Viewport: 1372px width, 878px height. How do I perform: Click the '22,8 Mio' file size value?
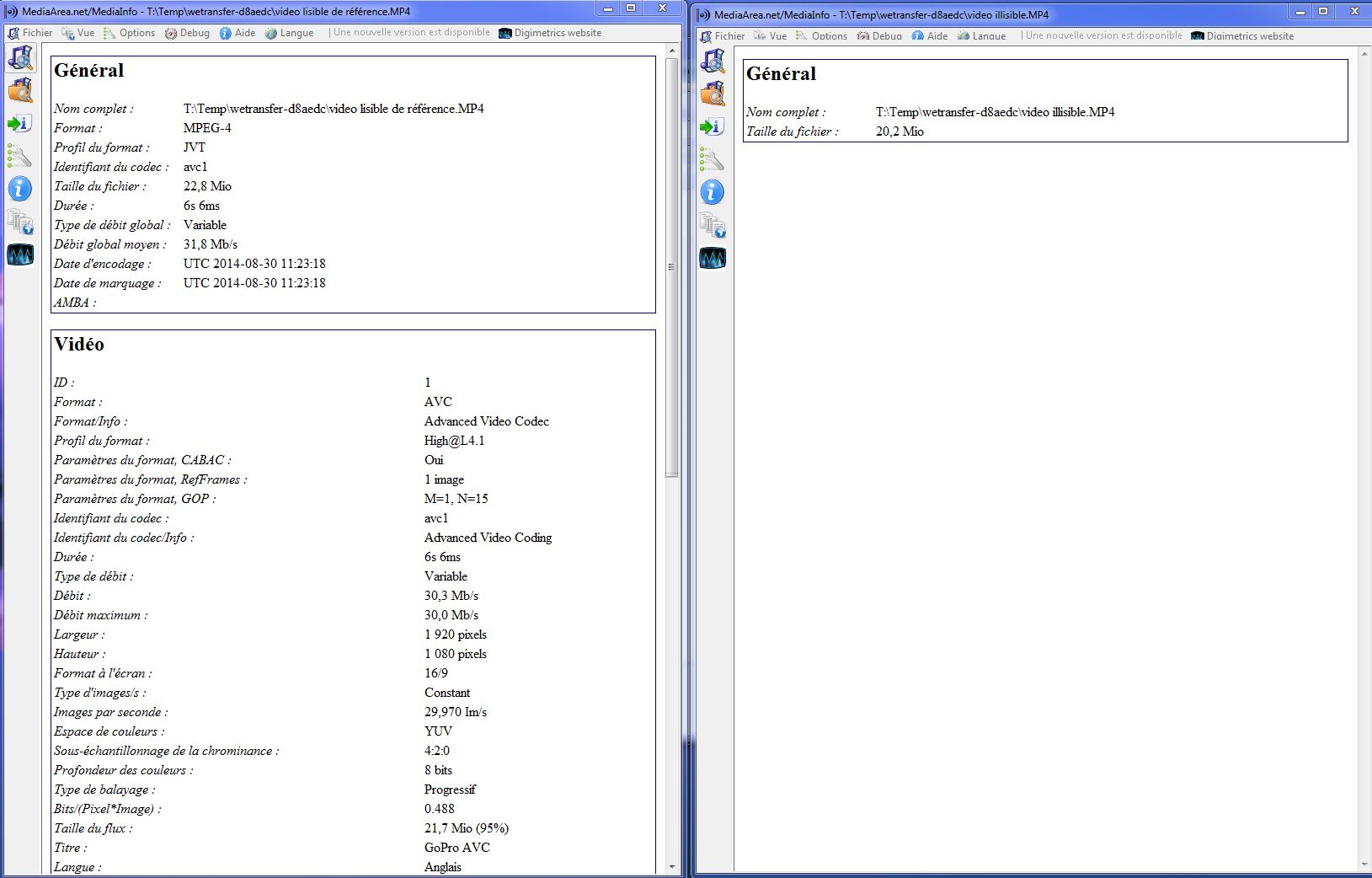pyautogui.click(x=207, y=186)
